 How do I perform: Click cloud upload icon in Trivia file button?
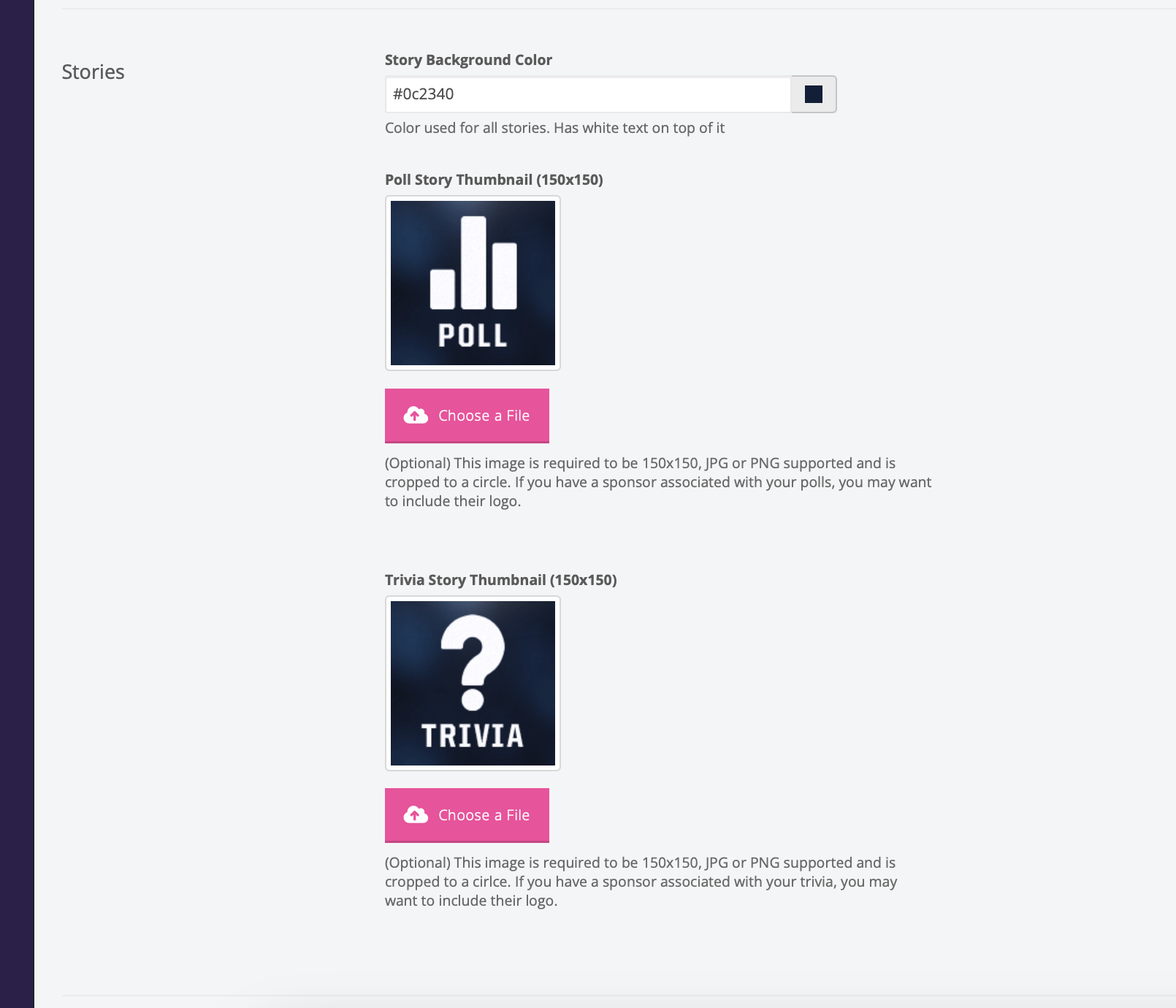point(416,815)
